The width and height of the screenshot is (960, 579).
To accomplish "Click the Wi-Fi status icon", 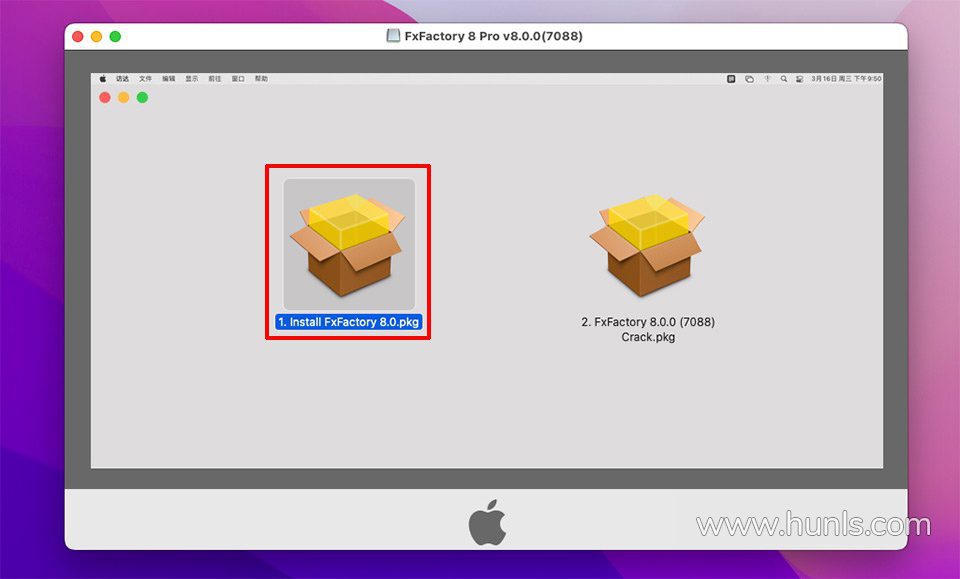I will 767,79.
